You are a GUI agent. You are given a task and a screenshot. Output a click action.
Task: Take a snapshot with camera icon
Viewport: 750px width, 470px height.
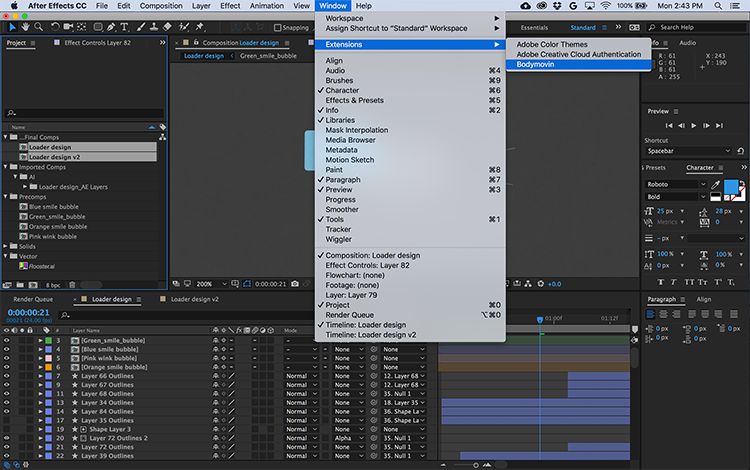(x=295, y=284)
